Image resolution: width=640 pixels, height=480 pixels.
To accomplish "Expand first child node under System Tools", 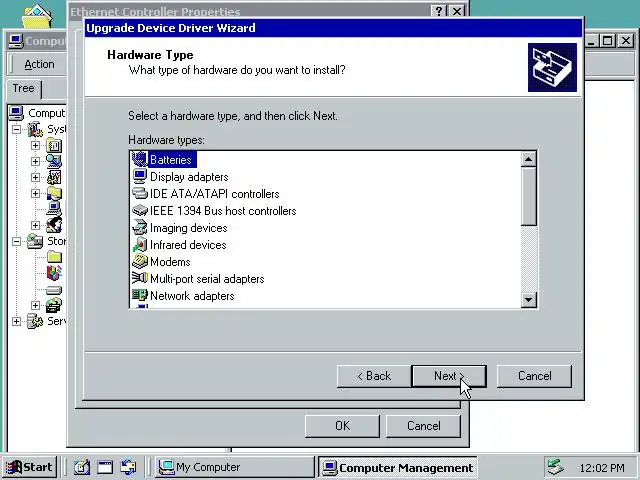I will (x=36, y=145).
